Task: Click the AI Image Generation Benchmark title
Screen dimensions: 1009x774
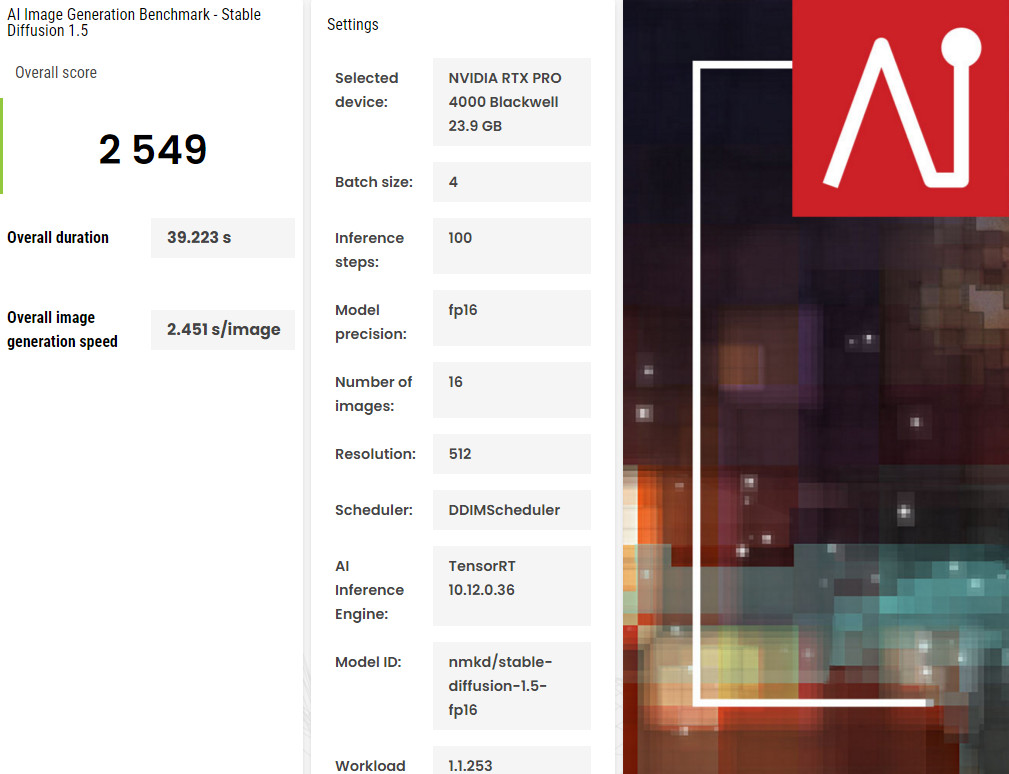Action: [x=134, y=22]
